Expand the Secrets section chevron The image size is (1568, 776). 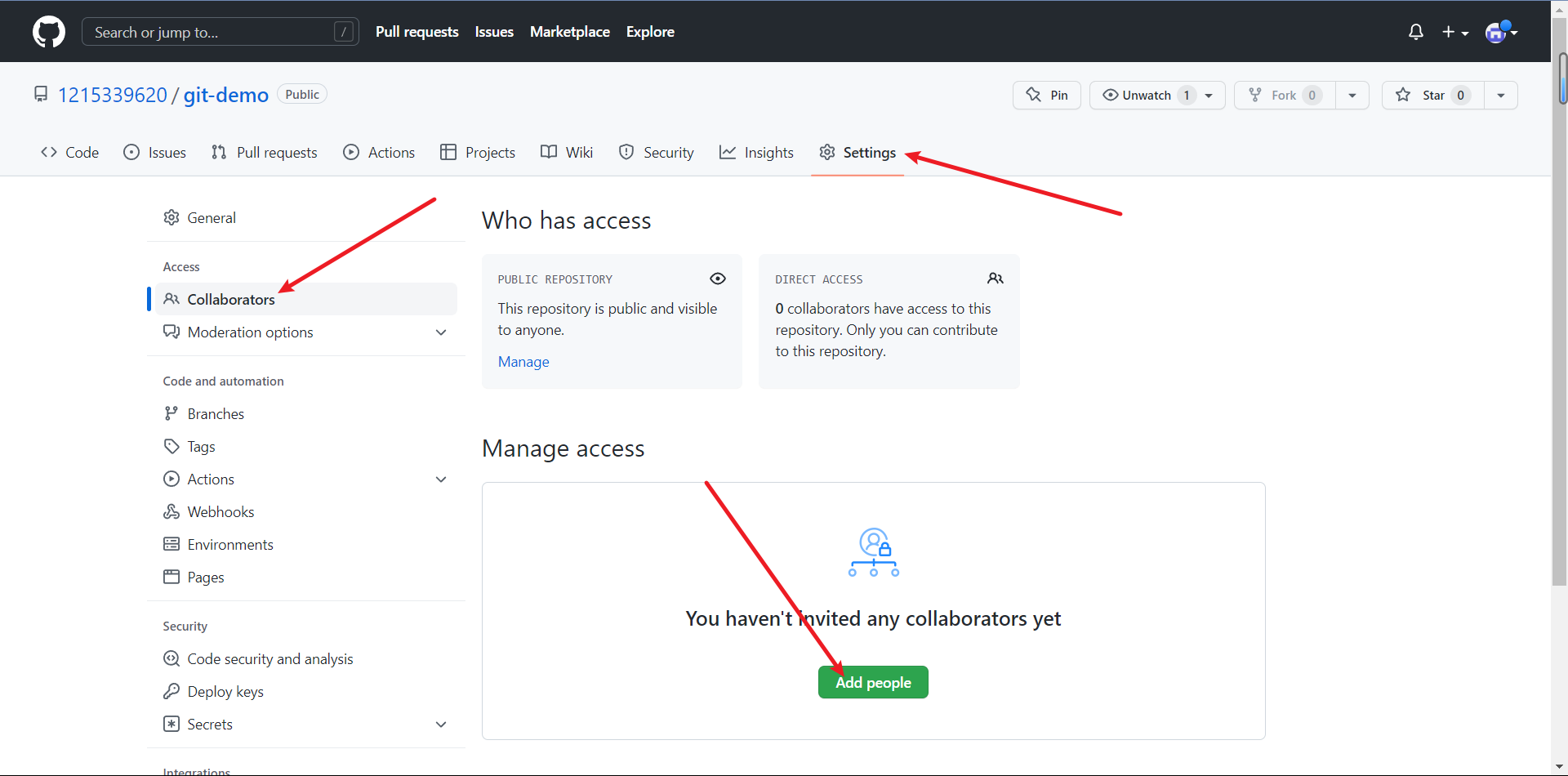pyautogui.click(x=441, y=725)
